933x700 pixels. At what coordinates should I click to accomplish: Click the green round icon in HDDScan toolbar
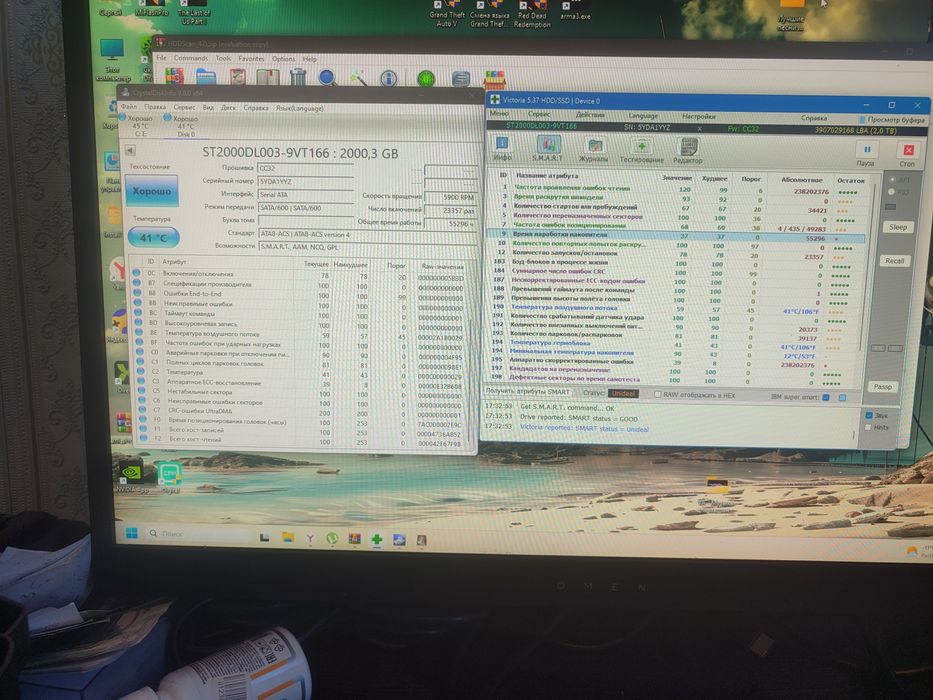pos(426,78)
